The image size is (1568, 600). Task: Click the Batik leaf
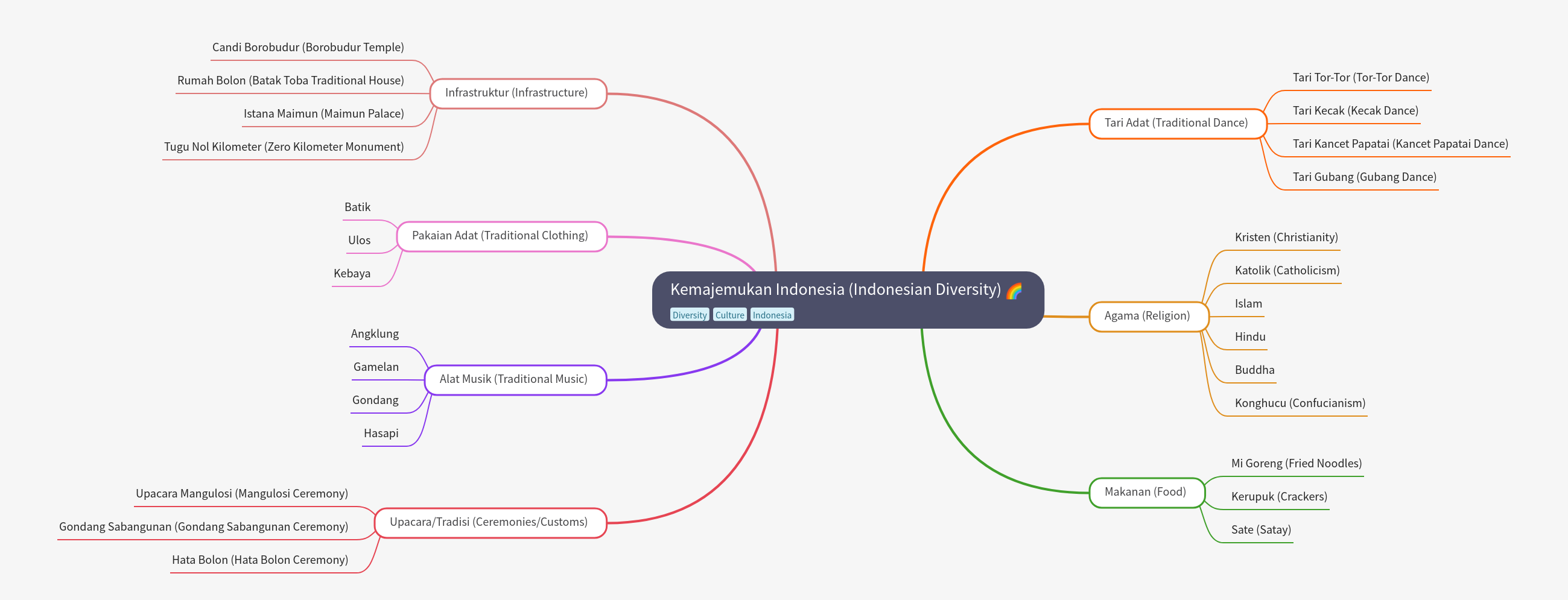point(357,207)
